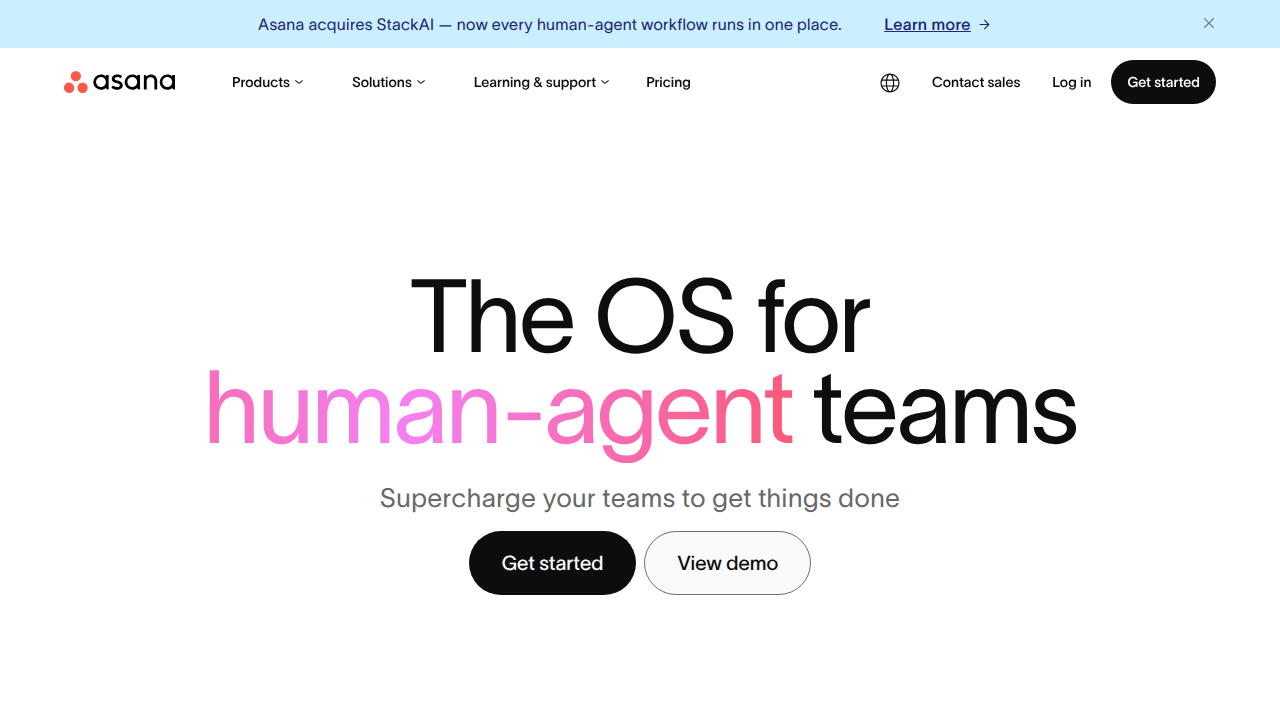Follow the Learn more banner link
This screenshot has height=720, width=1280.
(x=927, y=25)
